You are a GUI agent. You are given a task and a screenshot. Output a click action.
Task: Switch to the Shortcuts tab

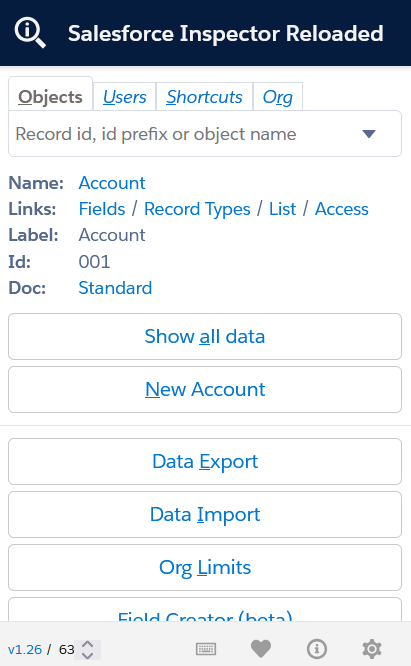[204, 97]
